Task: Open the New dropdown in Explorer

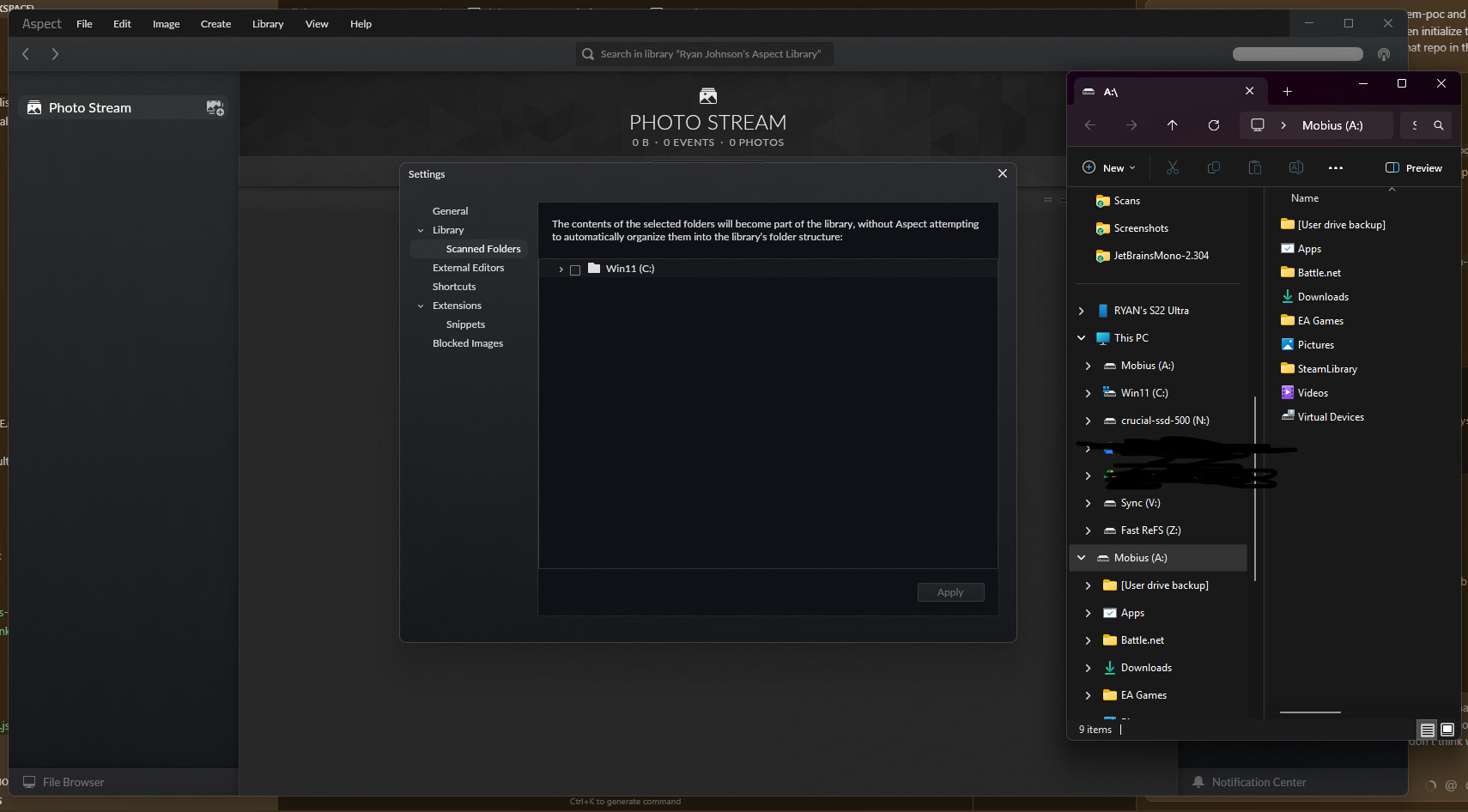Action: [x=1108, y=168]
